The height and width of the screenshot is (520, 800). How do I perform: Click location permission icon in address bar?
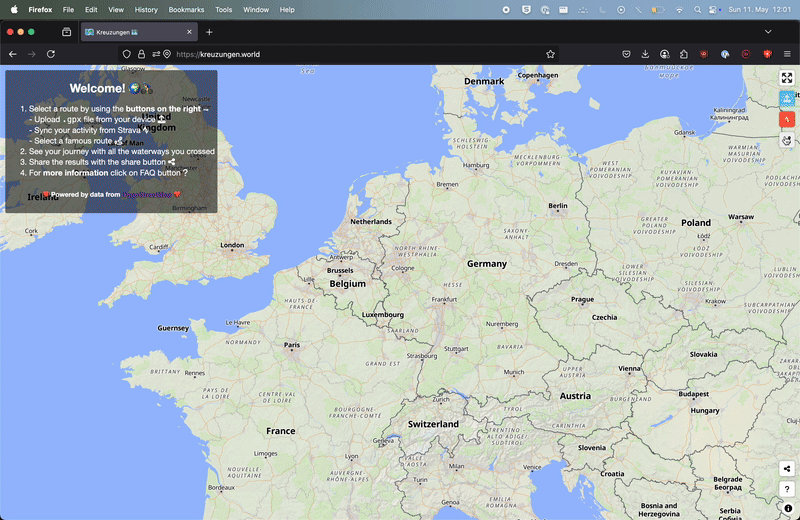click(167, 54)
